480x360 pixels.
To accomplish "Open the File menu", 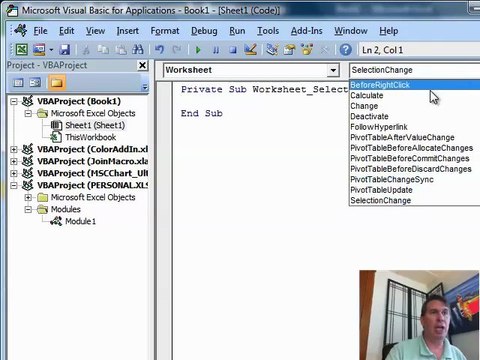I will [x=40, y=31].
